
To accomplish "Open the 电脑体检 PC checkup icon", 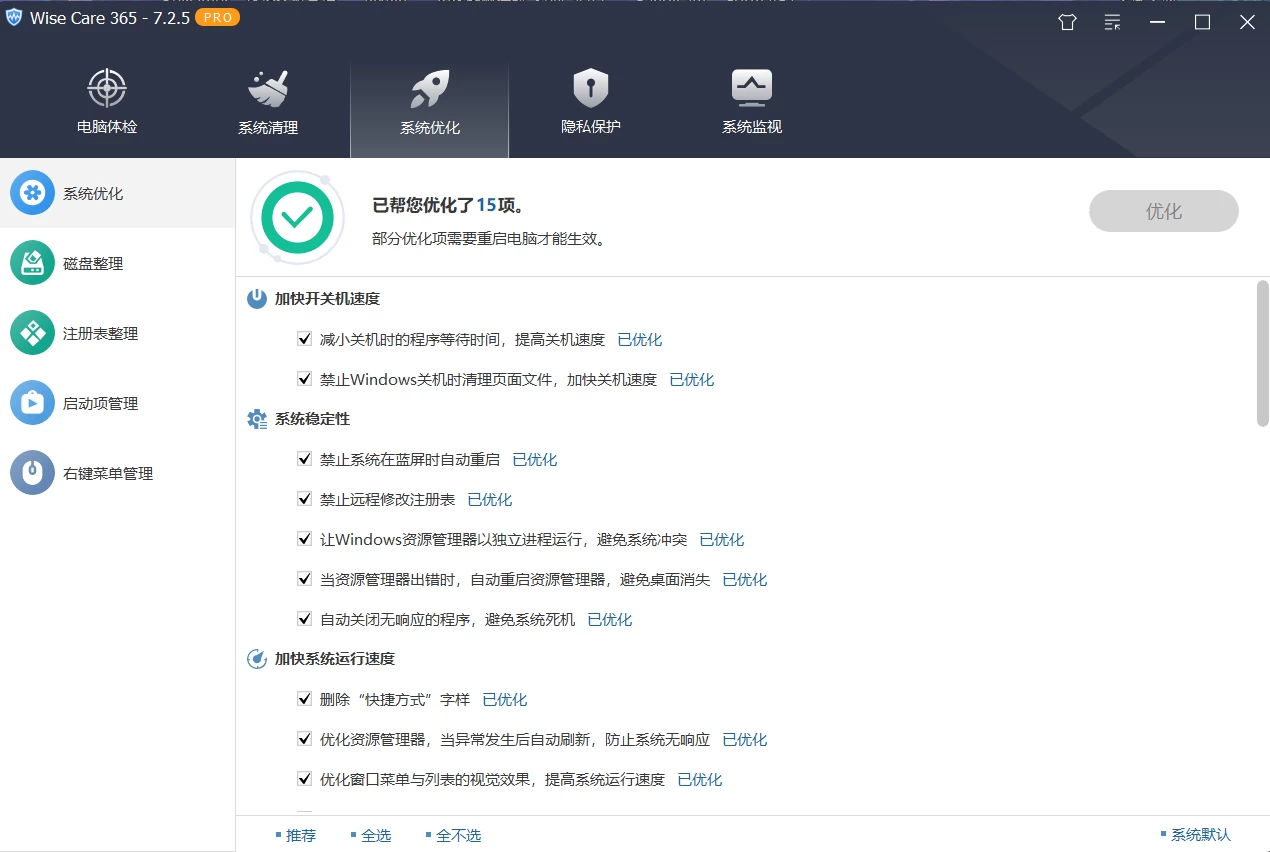I will coord(107,89).
